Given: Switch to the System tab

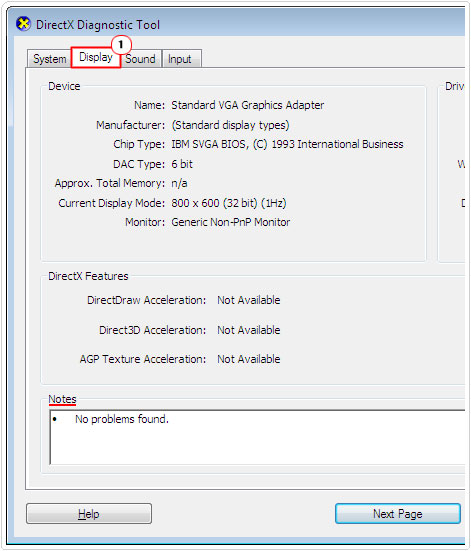Looking at the screenshot, I should click(x=50, y=59).
